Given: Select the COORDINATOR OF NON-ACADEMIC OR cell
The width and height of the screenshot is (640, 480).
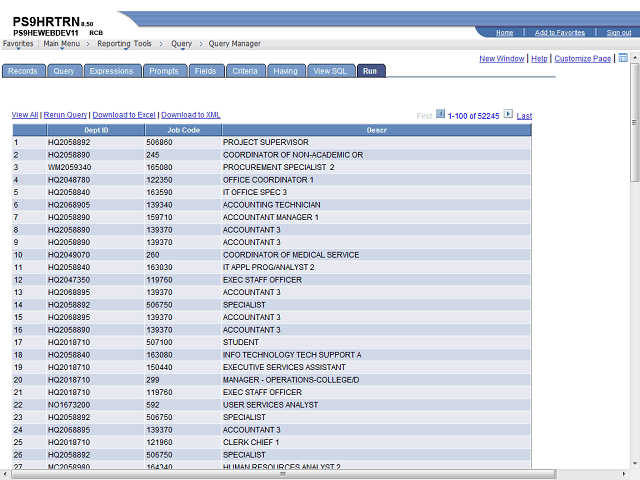Looking at the screenshot, I should pos(376,155).
